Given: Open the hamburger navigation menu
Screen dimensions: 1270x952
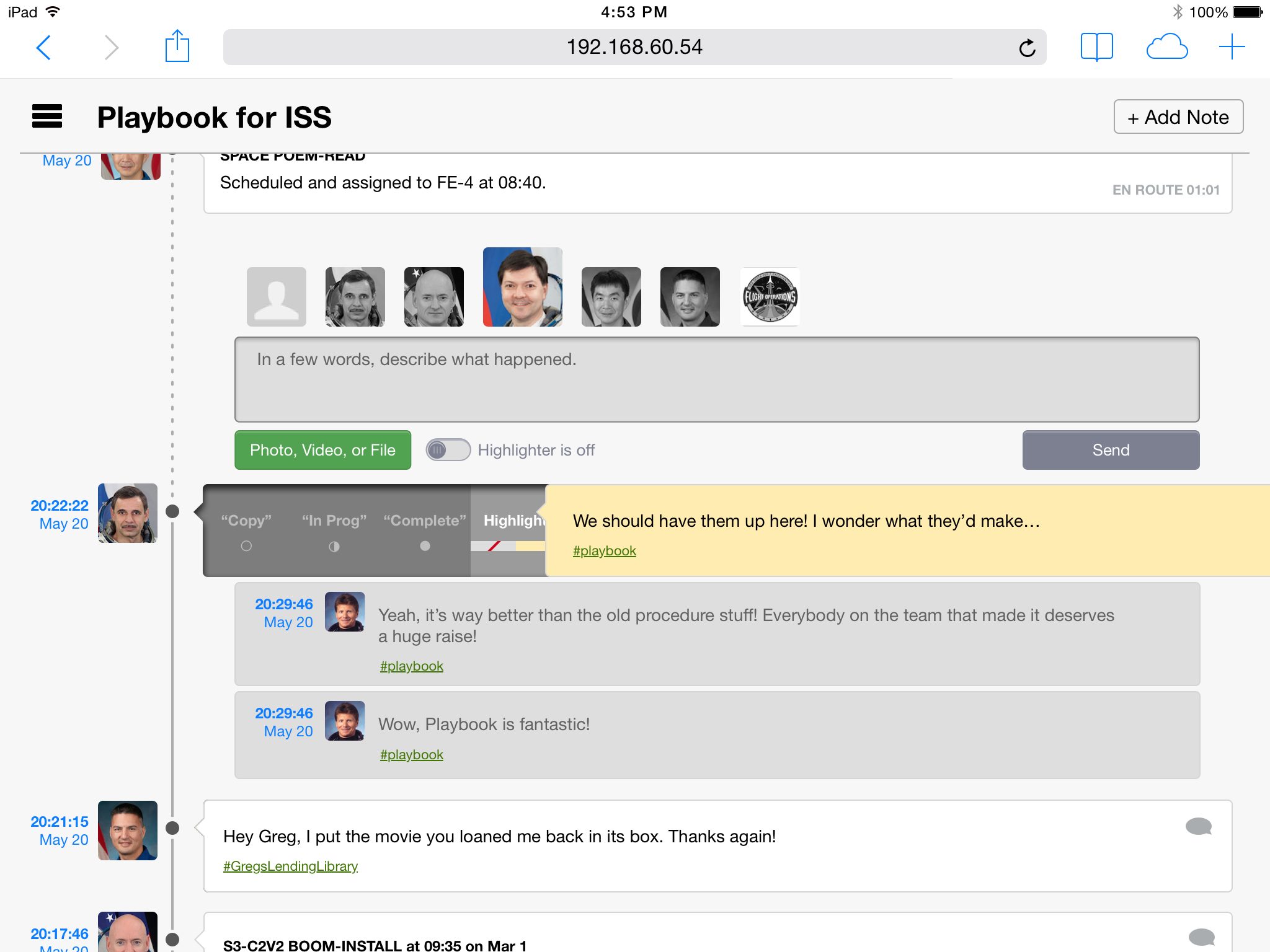Looking at the screenshot, I should pyautogui.click(x=47, y=117).
